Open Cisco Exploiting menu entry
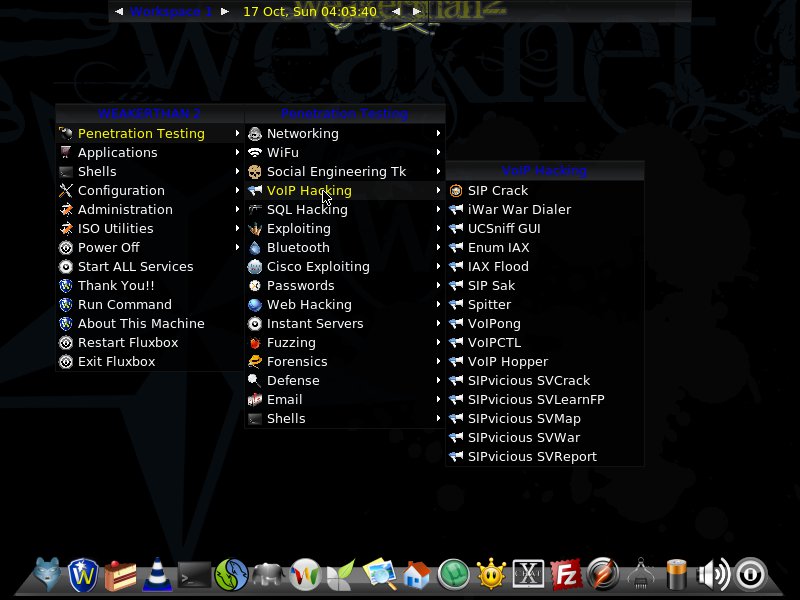 345,267
